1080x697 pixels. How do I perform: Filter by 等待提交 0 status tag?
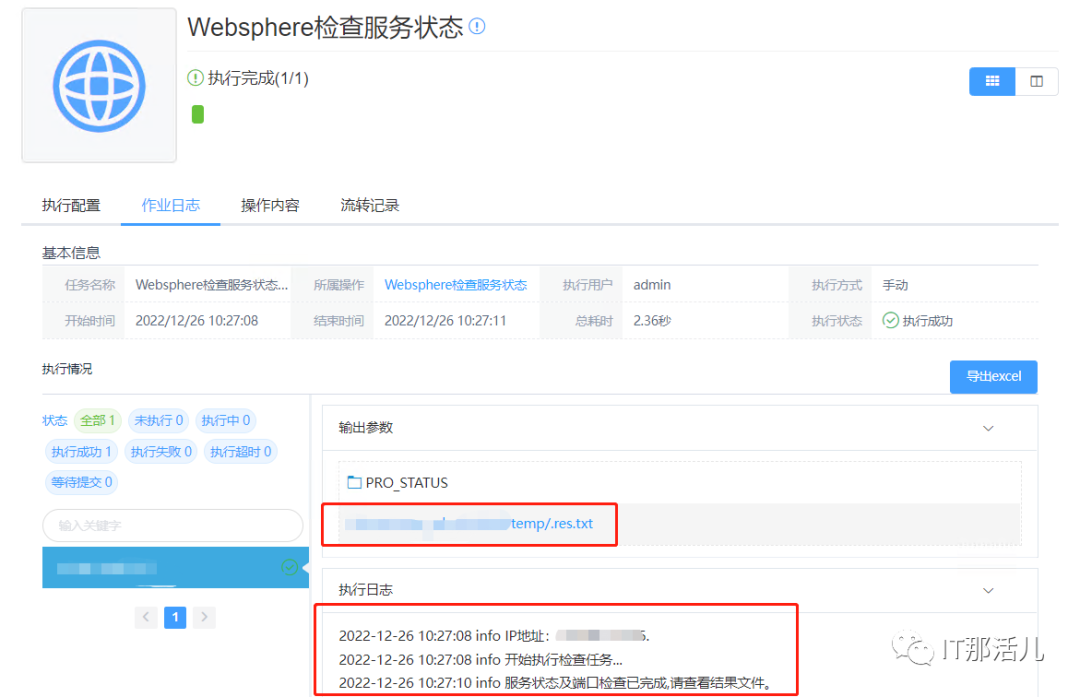coord(81,482)
